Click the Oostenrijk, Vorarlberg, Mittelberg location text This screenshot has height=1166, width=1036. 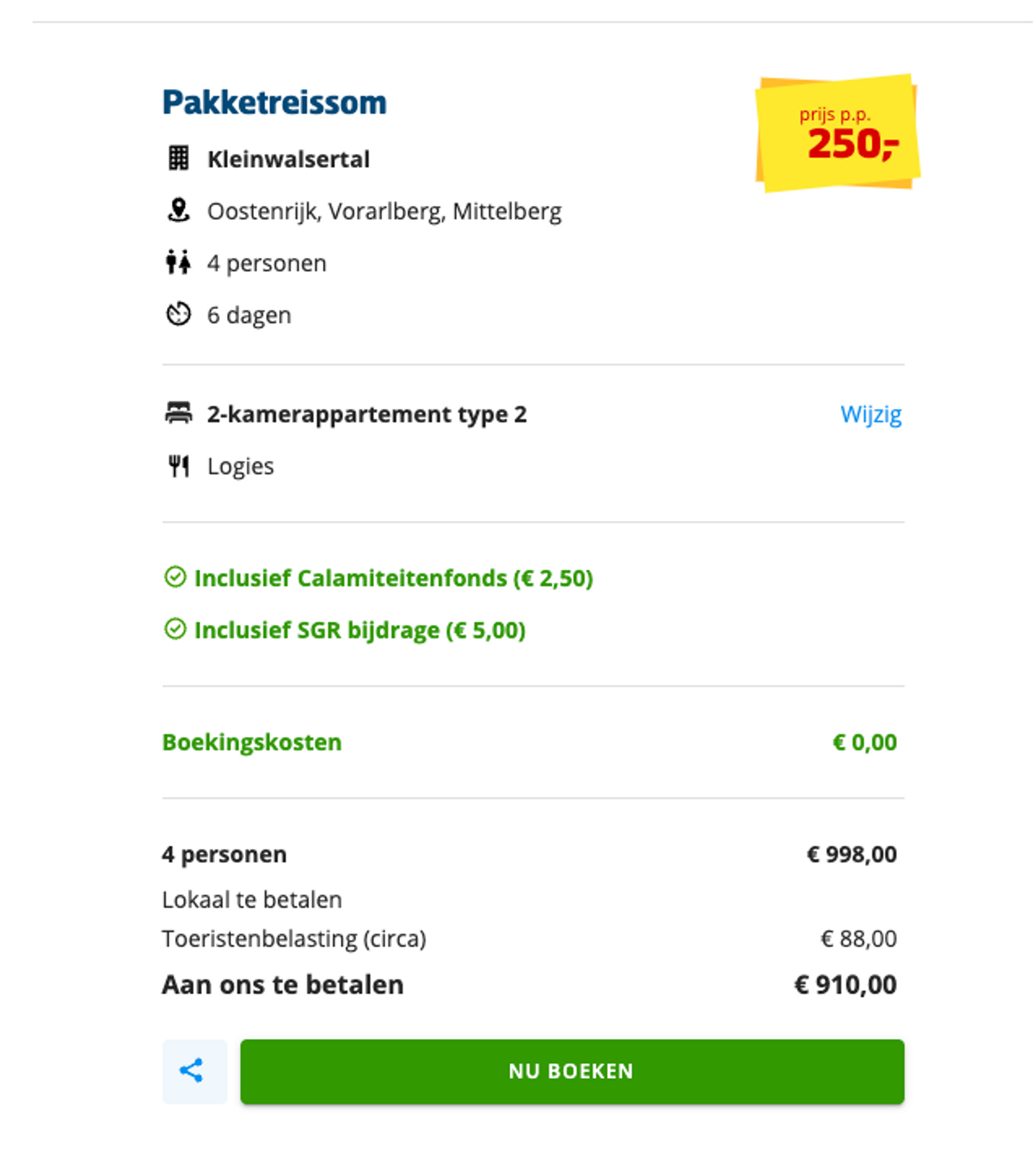(x=384, y=211)
